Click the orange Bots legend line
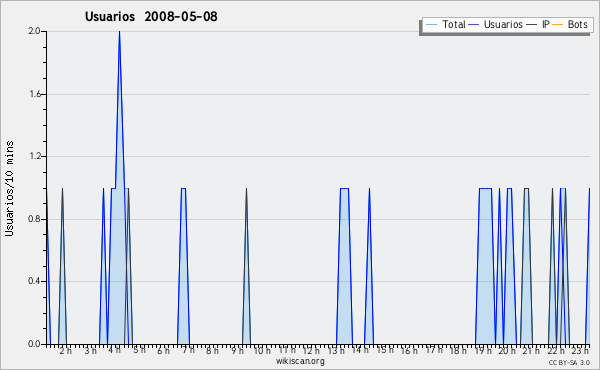 tap(558, 25)
